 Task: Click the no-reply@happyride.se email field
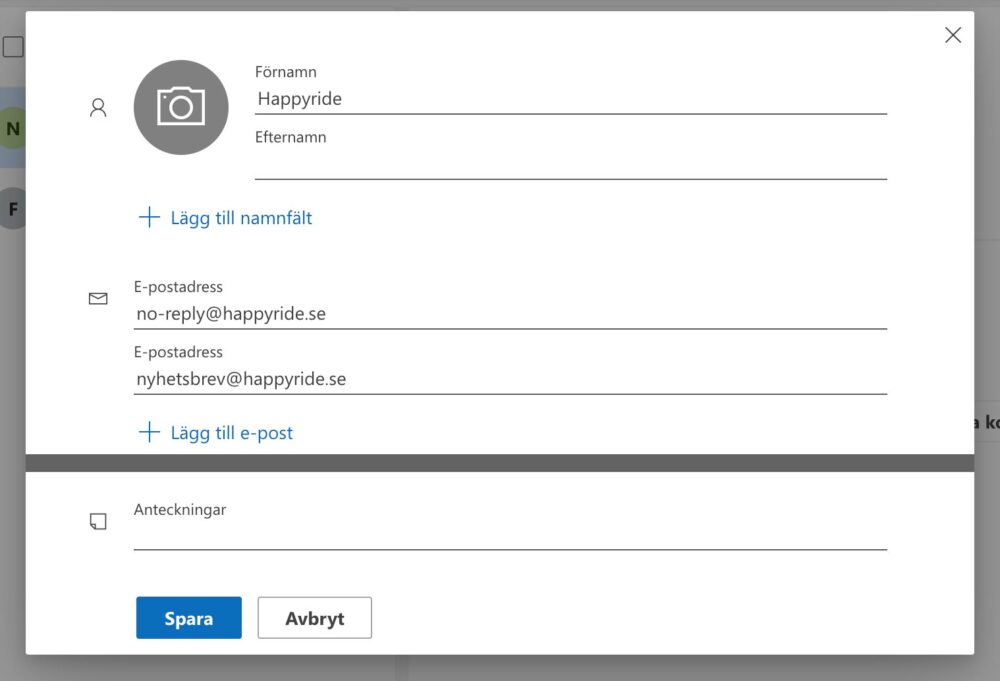[510, 314]
